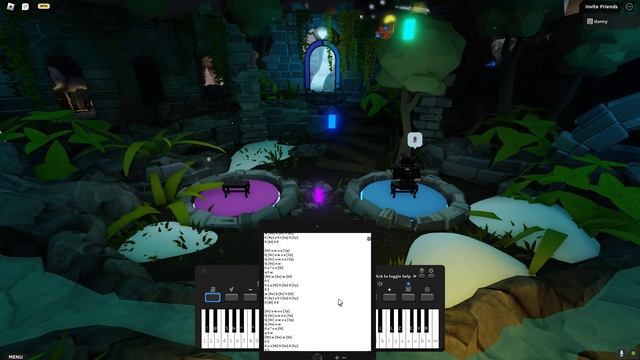This screenshot has width=640, height=360.
Task: Open the Roblox main menu logo
Action: [x=11, y=7]
